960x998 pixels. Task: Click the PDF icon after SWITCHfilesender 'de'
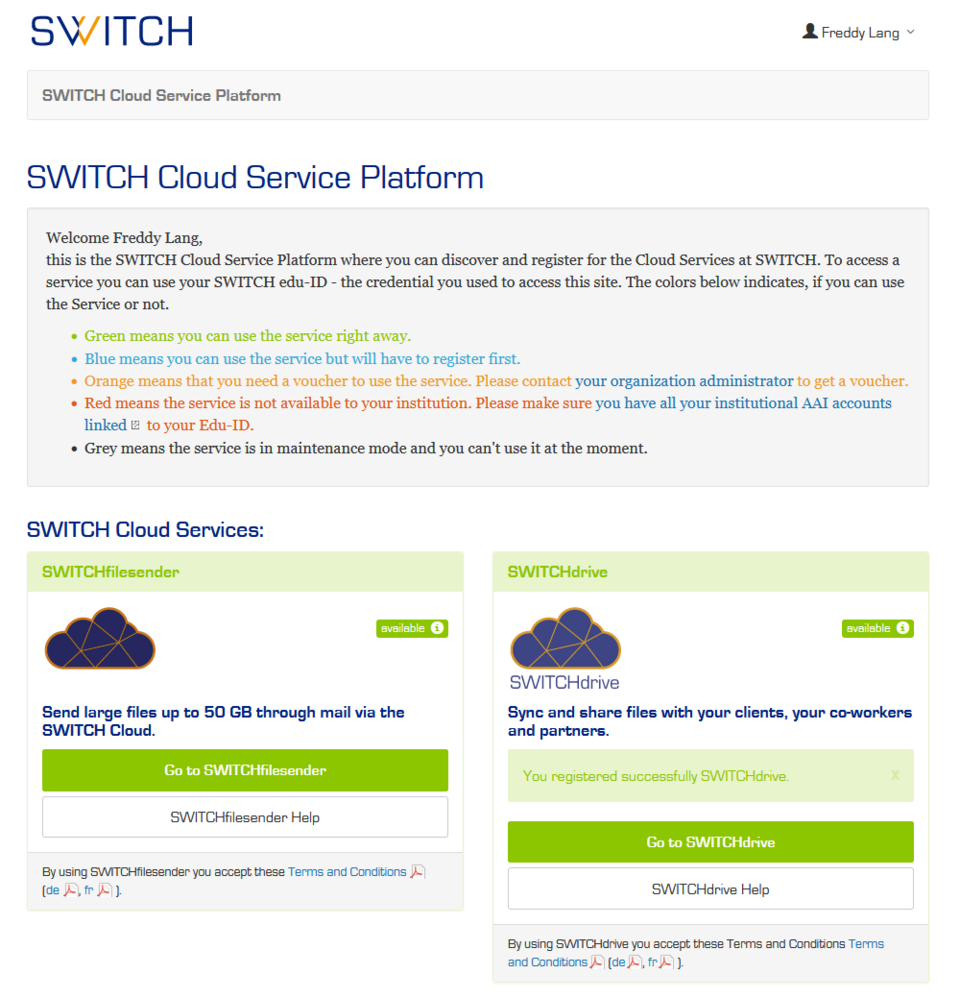pos(71,890)
